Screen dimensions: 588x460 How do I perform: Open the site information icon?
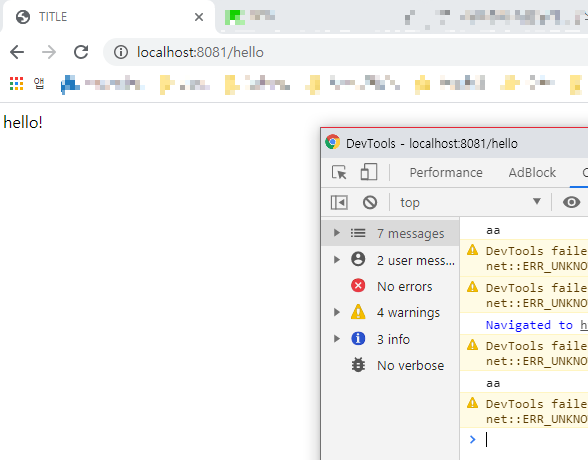tap(121, 52)
